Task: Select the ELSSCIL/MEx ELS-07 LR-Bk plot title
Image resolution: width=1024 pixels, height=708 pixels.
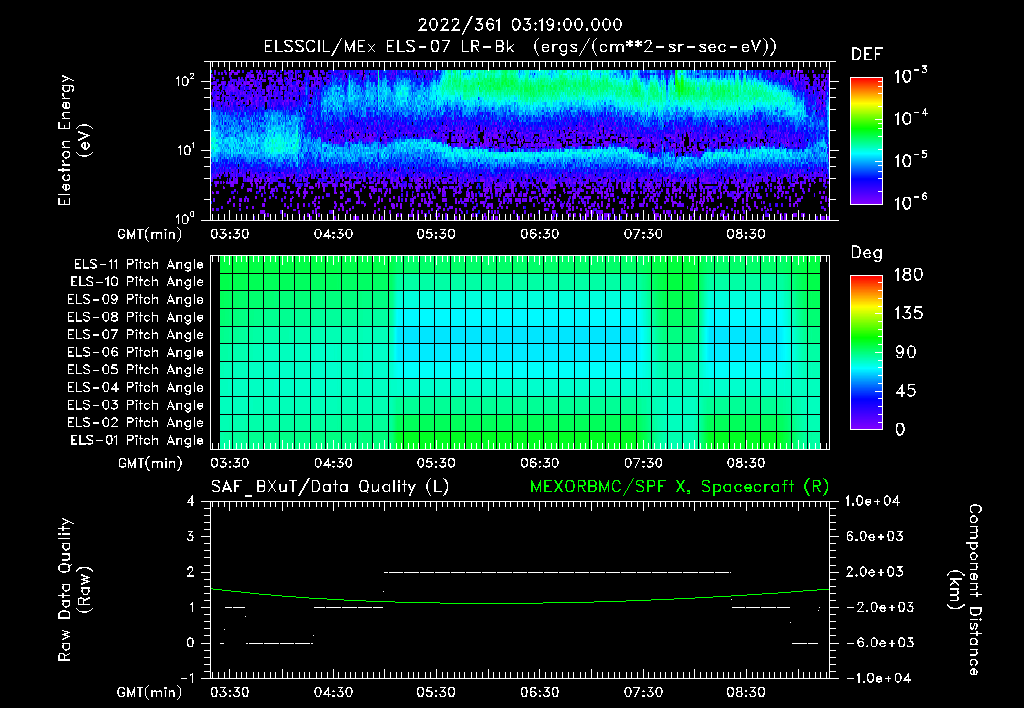Action: point(520,47)
